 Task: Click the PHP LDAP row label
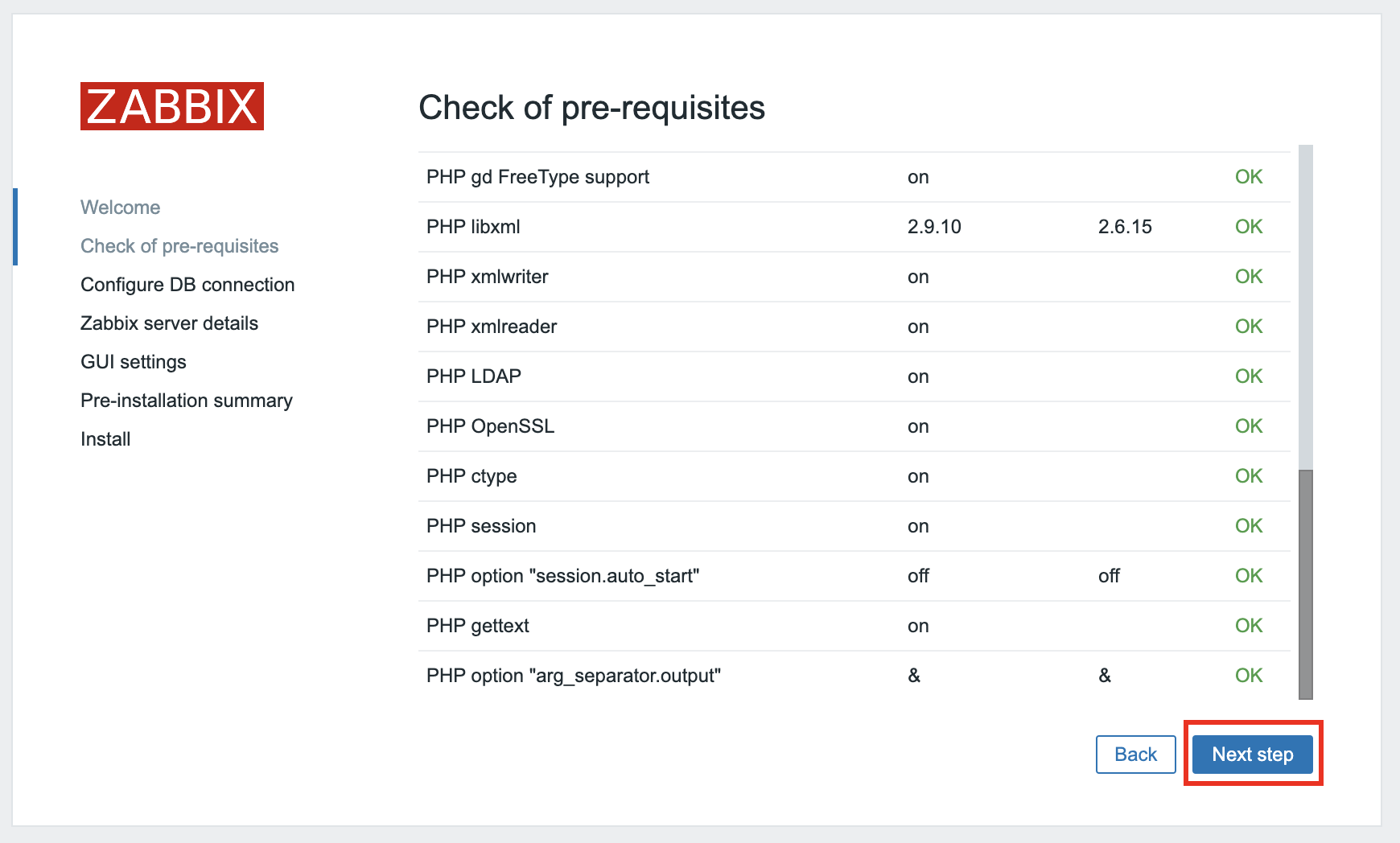click(474, 376)
